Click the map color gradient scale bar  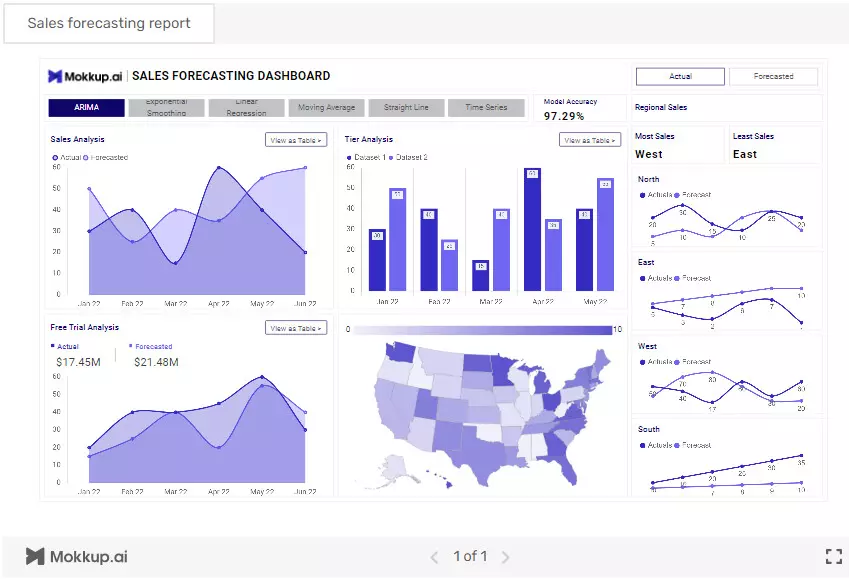(x=481, y=329)
